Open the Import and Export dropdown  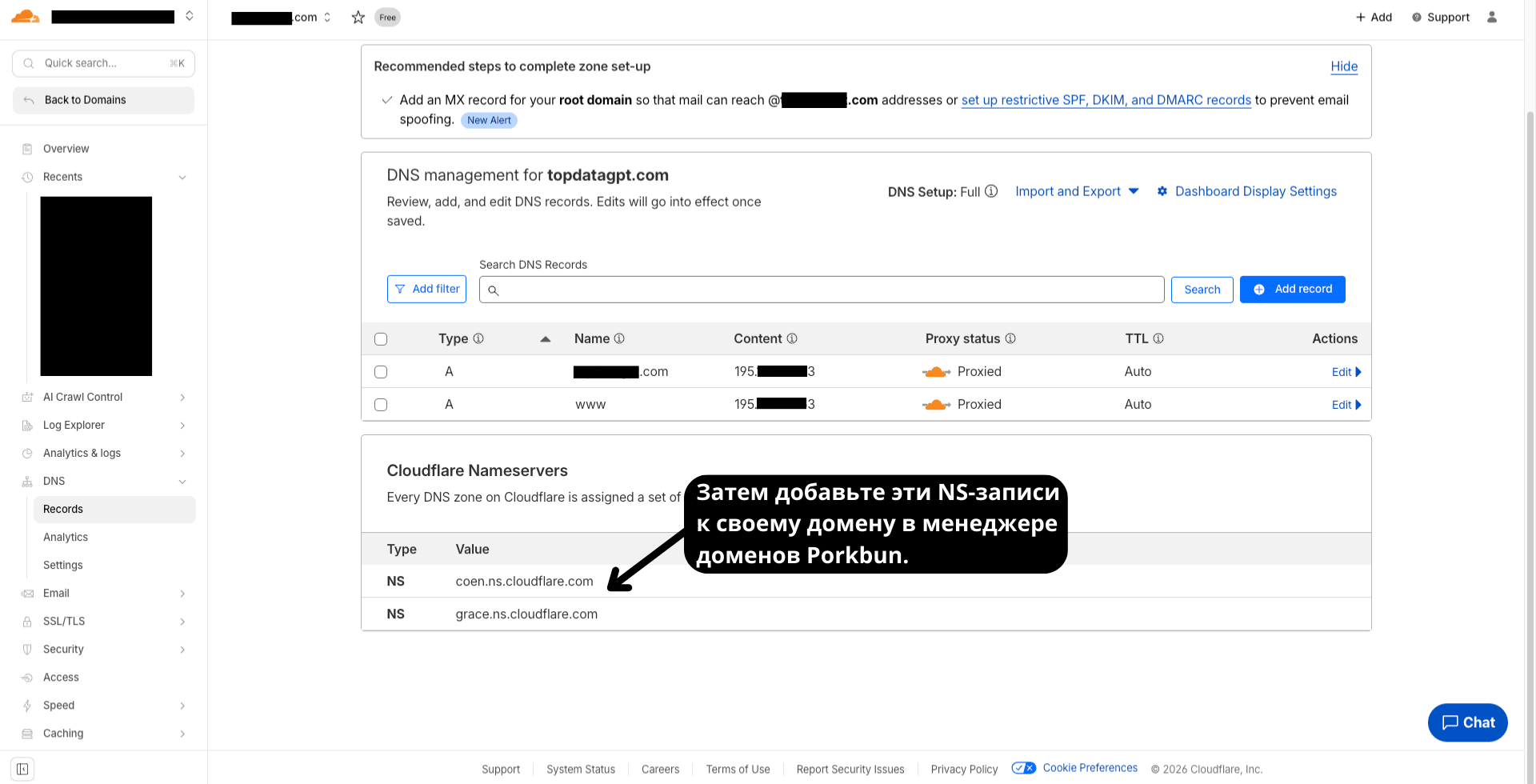(1076, 191)
